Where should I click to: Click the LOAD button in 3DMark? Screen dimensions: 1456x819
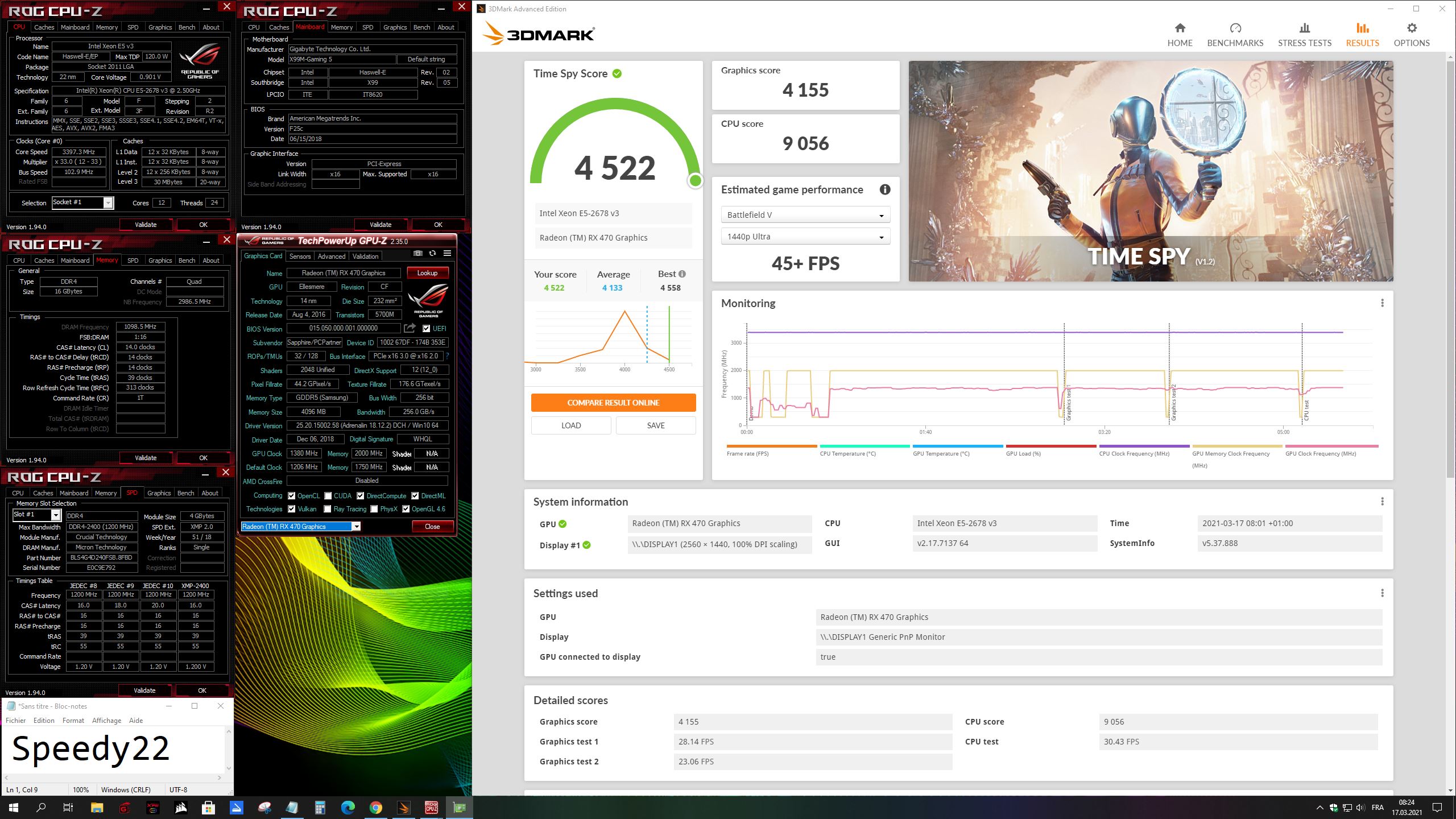pyautogui.click(x=571, y=425)
